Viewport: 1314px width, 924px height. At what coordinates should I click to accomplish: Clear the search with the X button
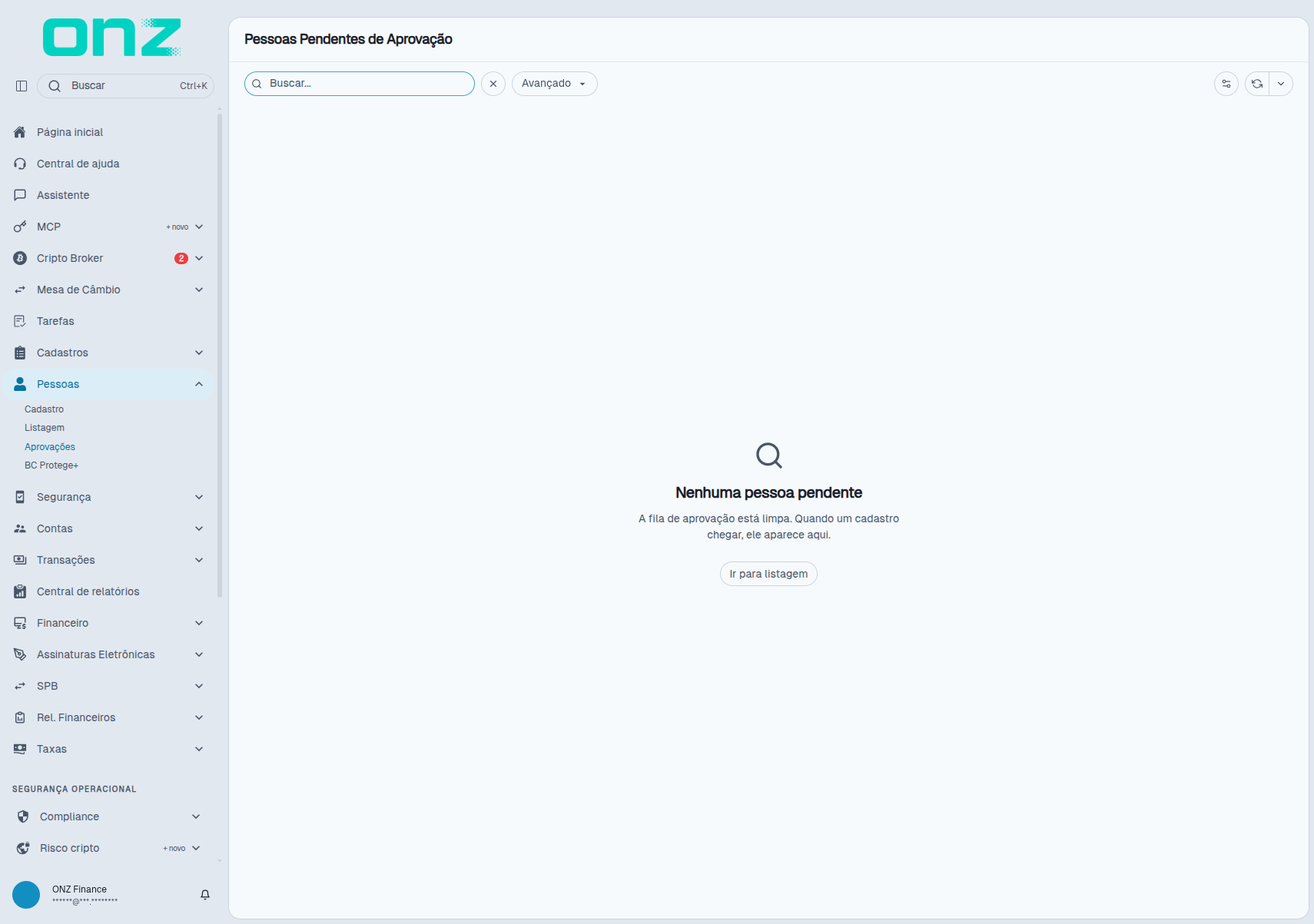click(x=493, y=84)
